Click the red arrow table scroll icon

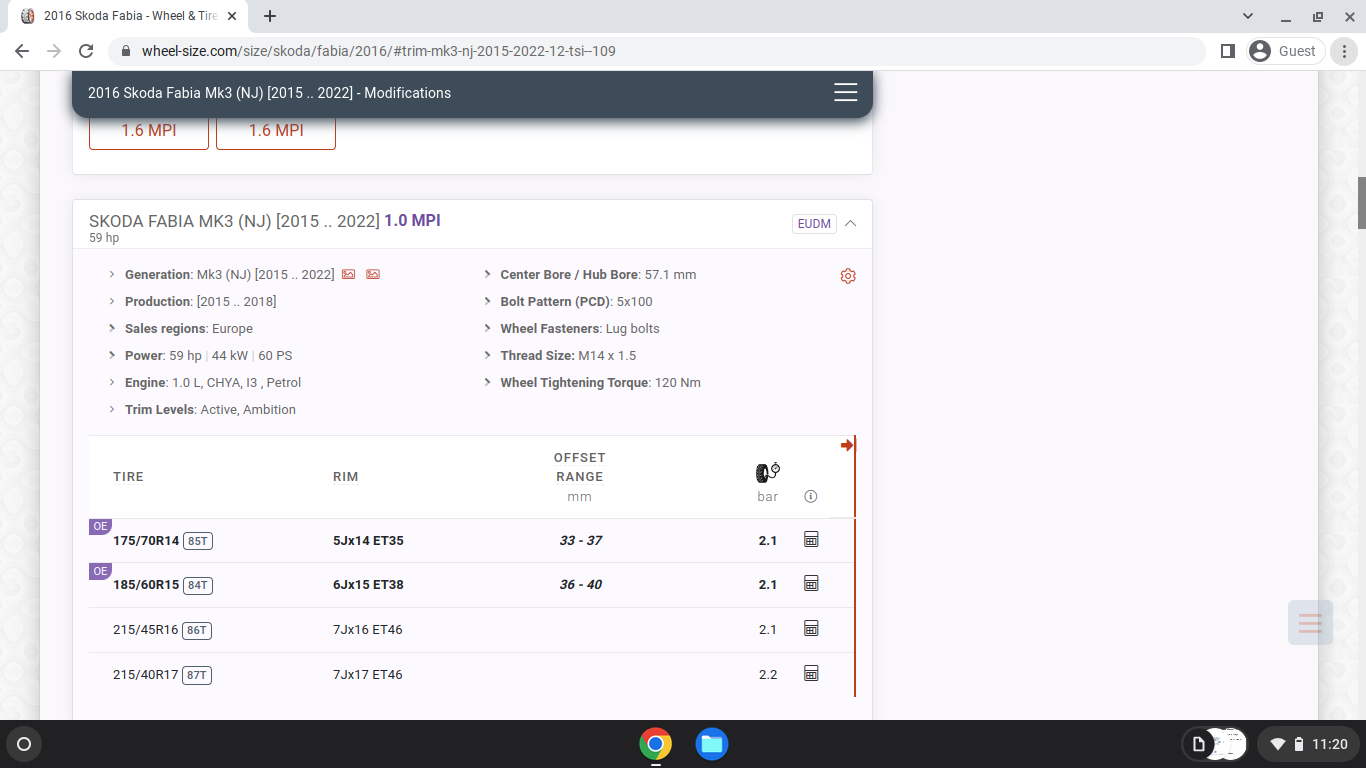[847, 445]
